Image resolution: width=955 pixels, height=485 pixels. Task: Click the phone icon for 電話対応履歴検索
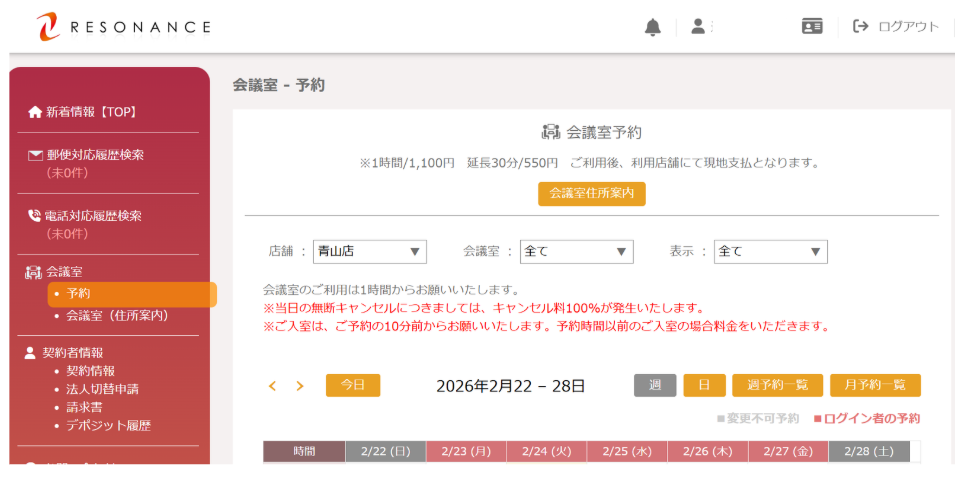pyautogui.click(x=35, y=216)
